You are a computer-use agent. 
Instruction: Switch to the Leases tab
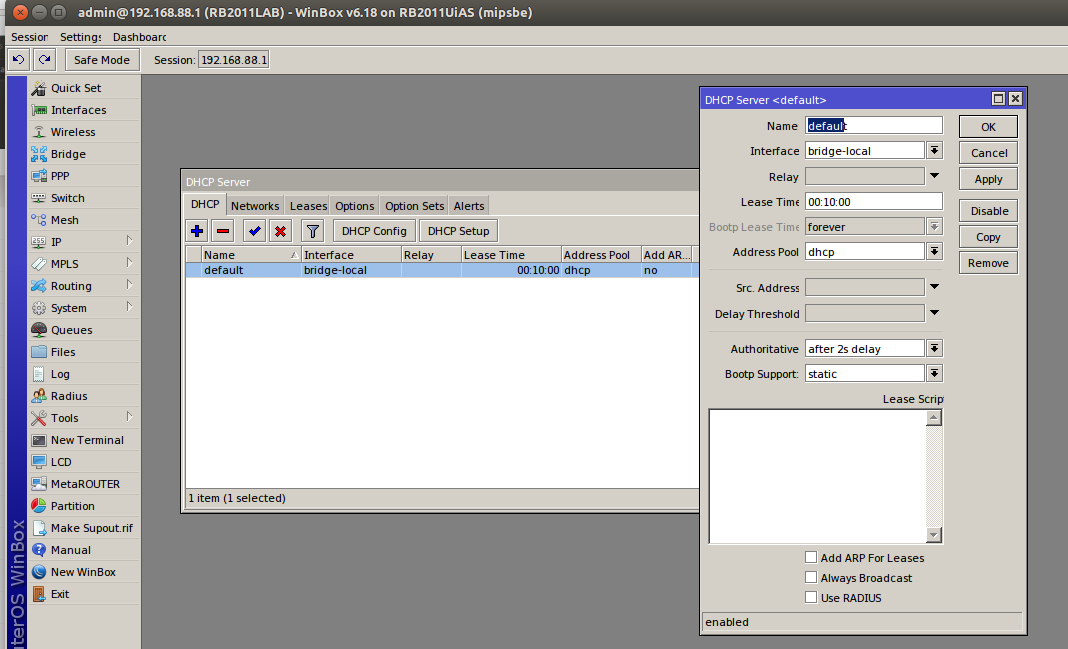point(308,206)
